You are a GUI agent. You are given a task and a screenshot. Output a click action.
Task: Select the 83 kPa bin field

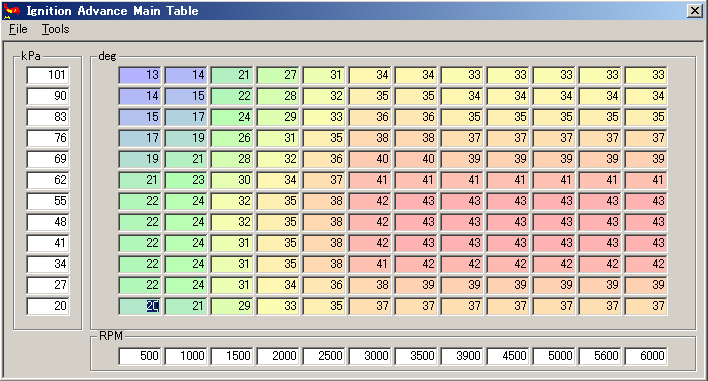(x=48, y=117)
